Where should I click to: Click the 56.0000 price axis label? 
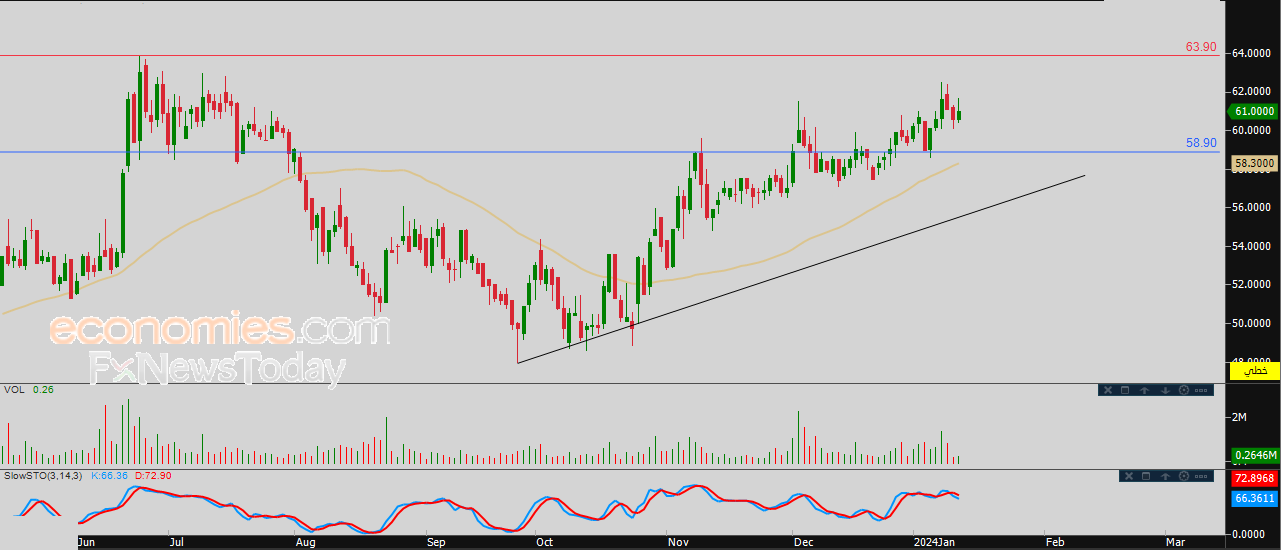pos(1253,207)
